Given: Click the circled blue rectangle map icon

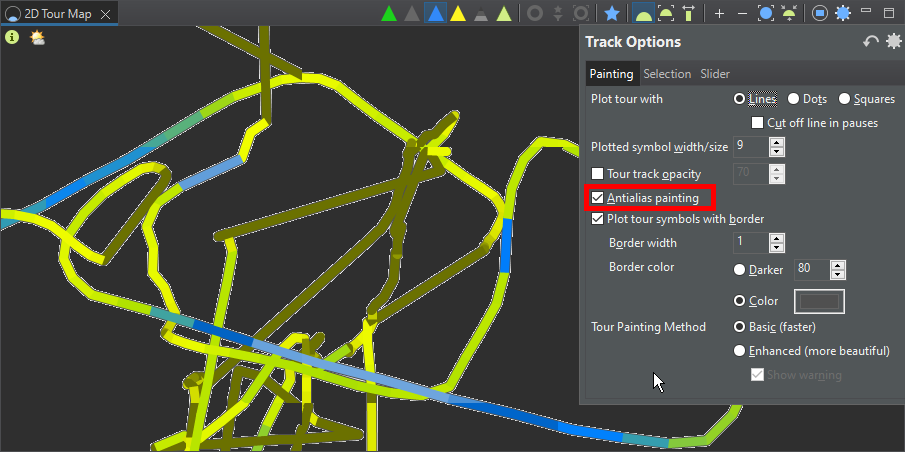Looking at the screenshot, I should pyautogui.click(x=820, y=13).
